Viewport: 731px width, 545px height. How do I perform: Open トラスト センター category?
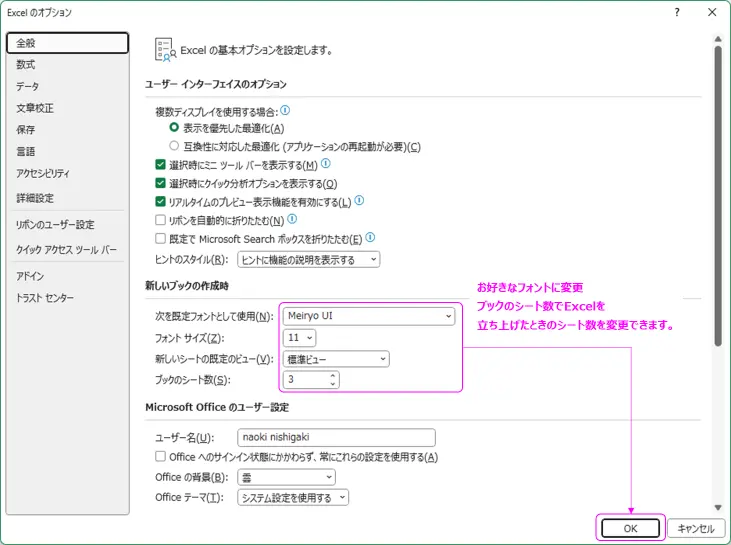point(68,298)
